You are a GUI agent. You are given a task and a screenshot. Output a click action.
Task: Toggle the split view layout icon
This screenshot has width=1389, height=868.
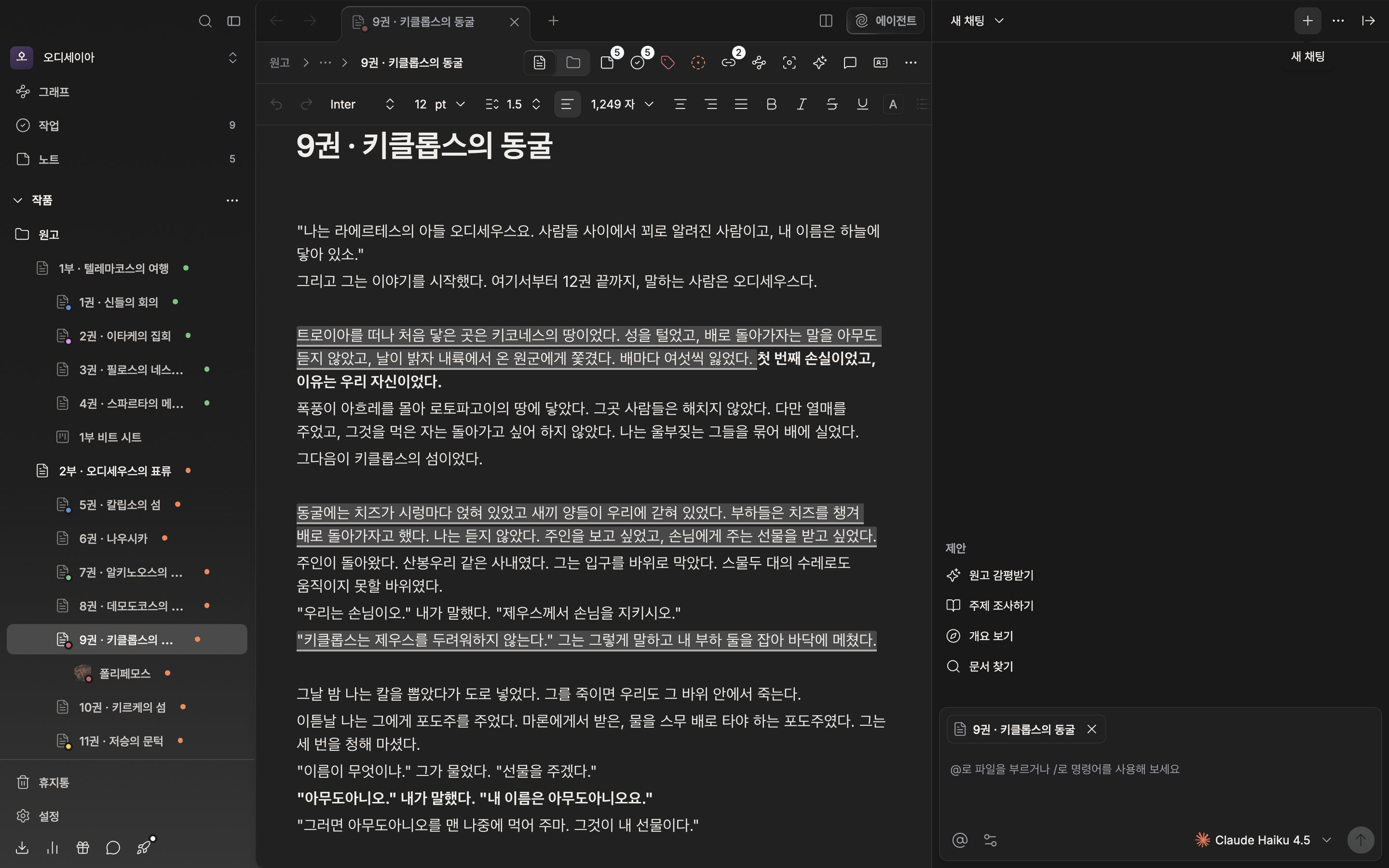(x=826, y=21)
